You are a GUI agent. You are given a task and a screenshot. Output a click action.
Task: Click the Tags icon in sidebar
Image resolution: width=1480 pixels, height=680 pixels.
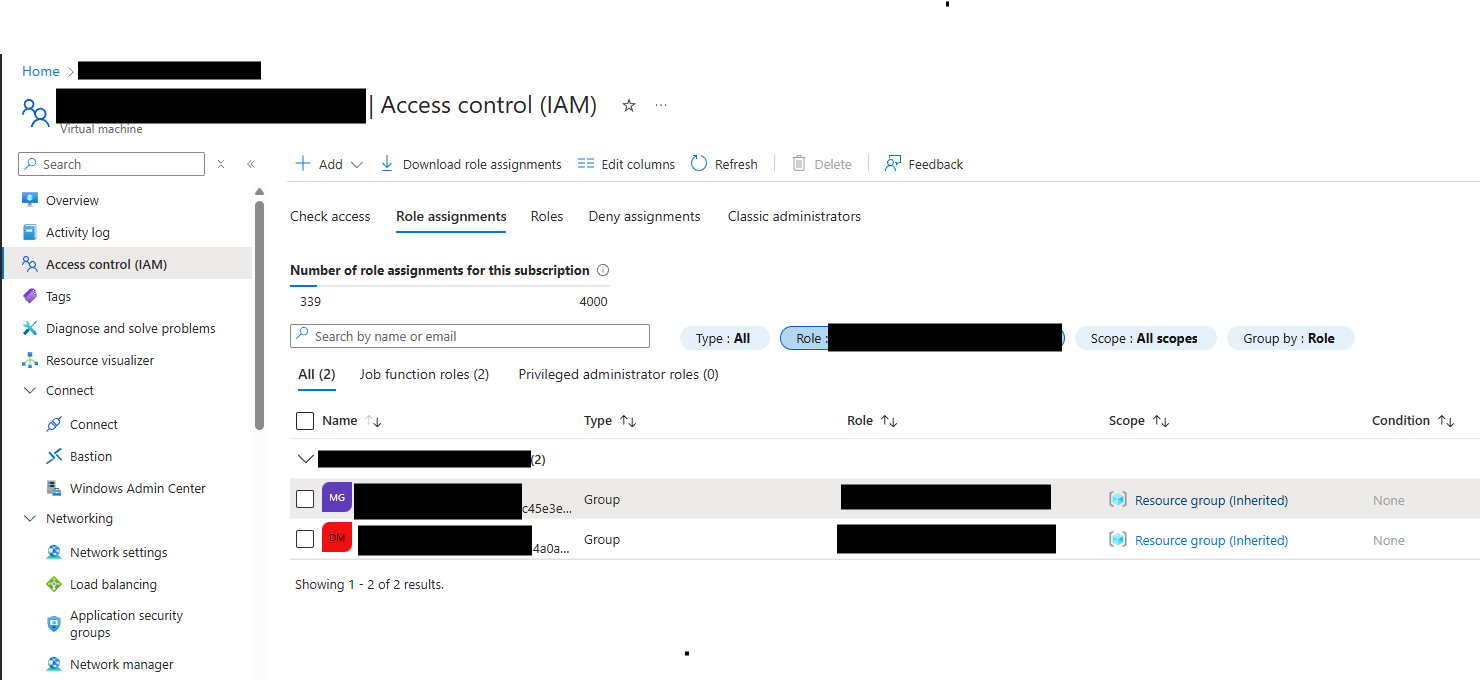[30, 296]
